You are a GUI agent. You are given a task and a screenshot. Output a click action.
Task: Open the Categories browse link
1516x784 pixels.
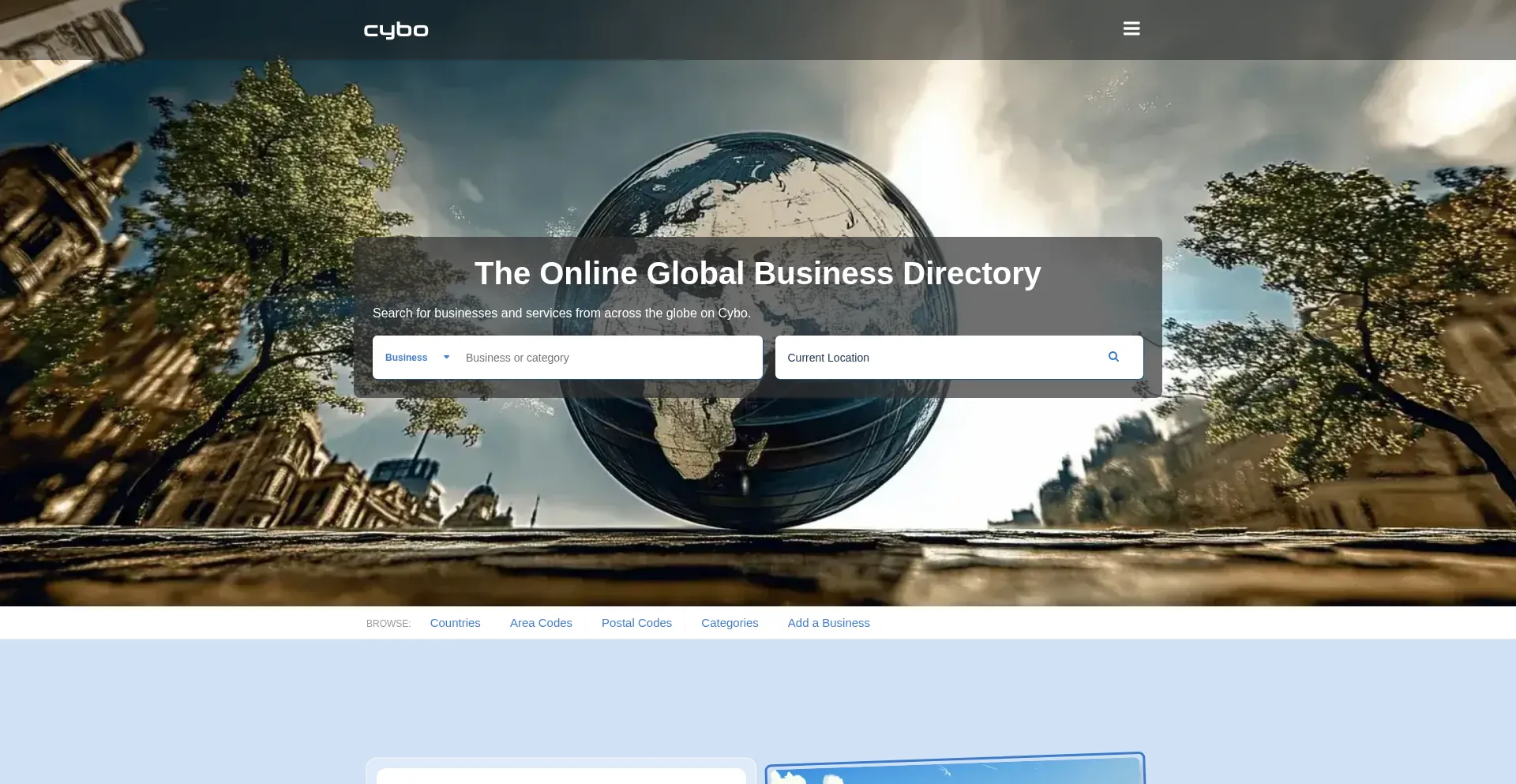click(730, 623)
